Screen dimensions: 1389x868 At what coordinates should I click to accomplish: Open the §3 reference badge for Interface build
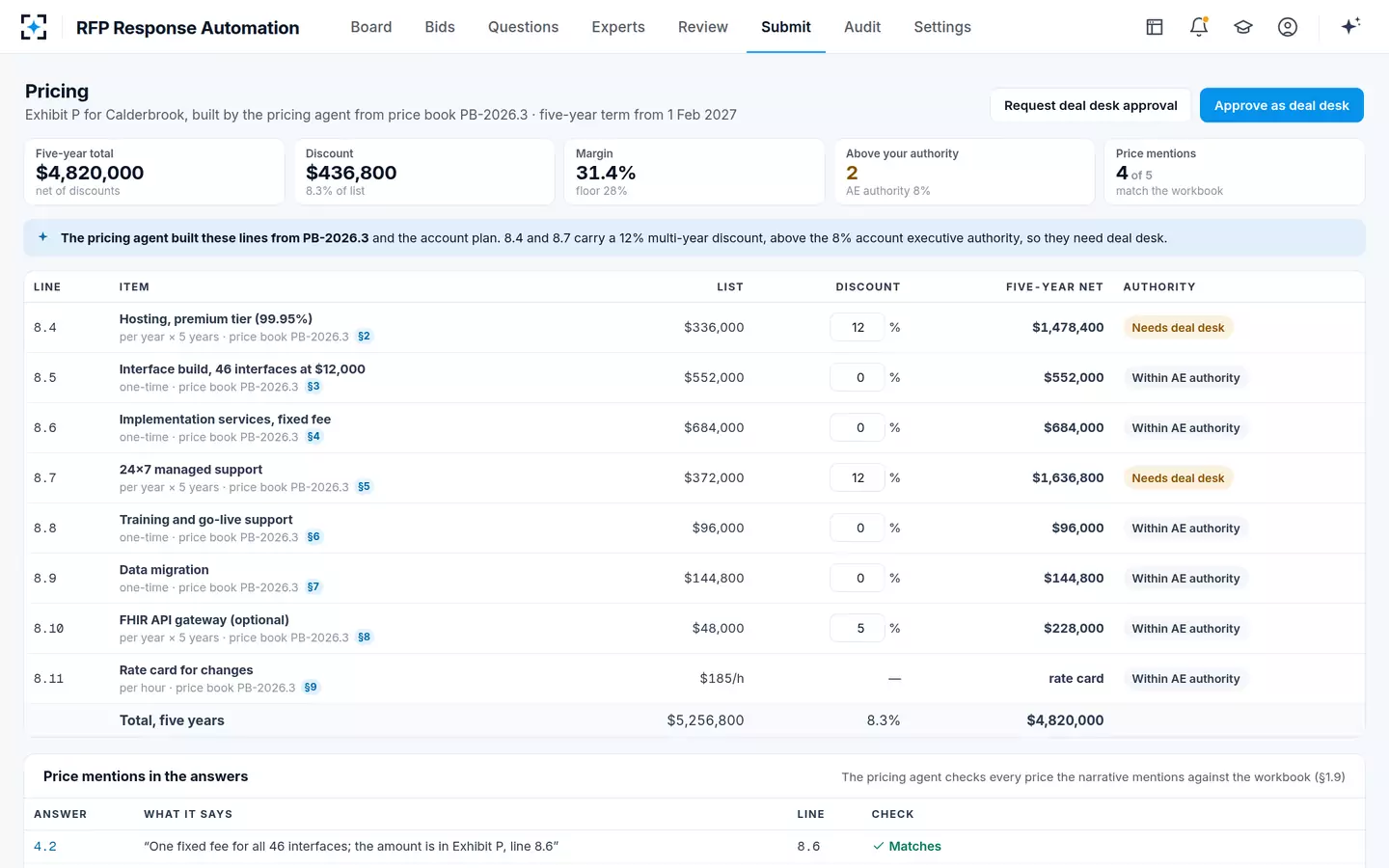tap(313, 387)
